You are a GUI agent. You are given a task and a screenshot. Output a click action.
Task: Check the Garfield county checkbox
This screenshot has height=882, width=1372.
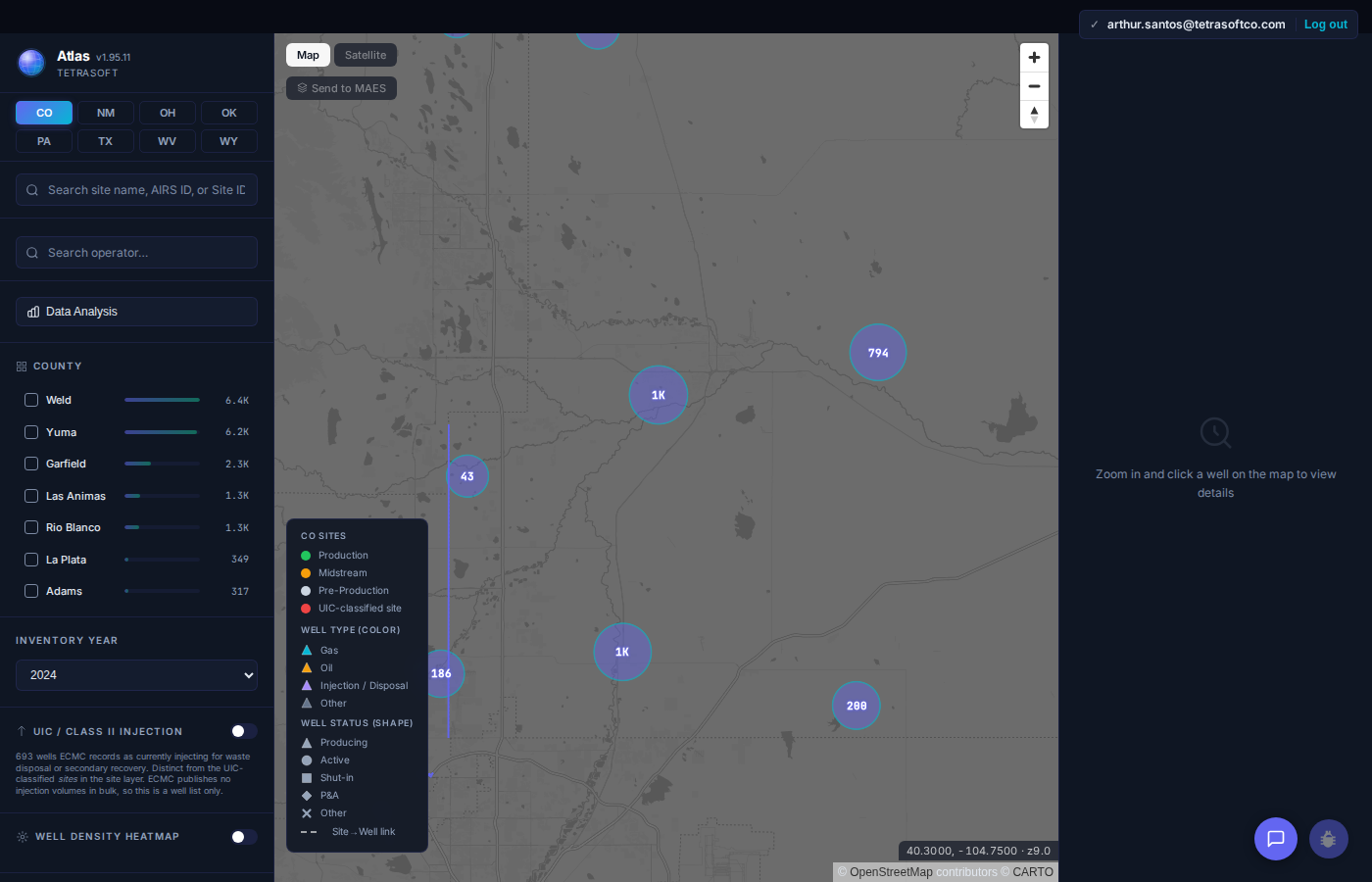(31, 464)
